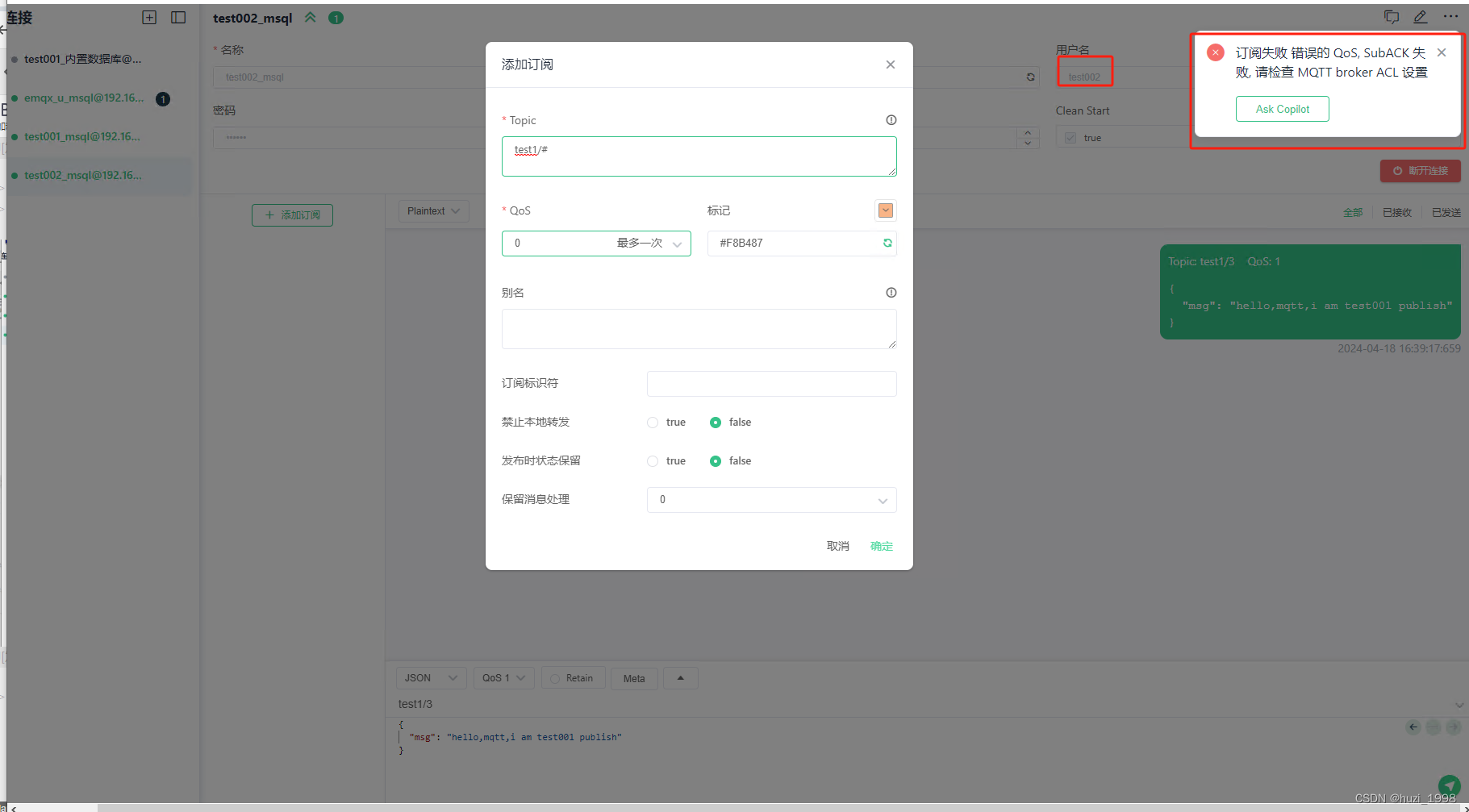Click the Topic input field with test1/#
The height and width of the screenshot is (812, 1469).
pyautogui.click(x=699, y=156)
